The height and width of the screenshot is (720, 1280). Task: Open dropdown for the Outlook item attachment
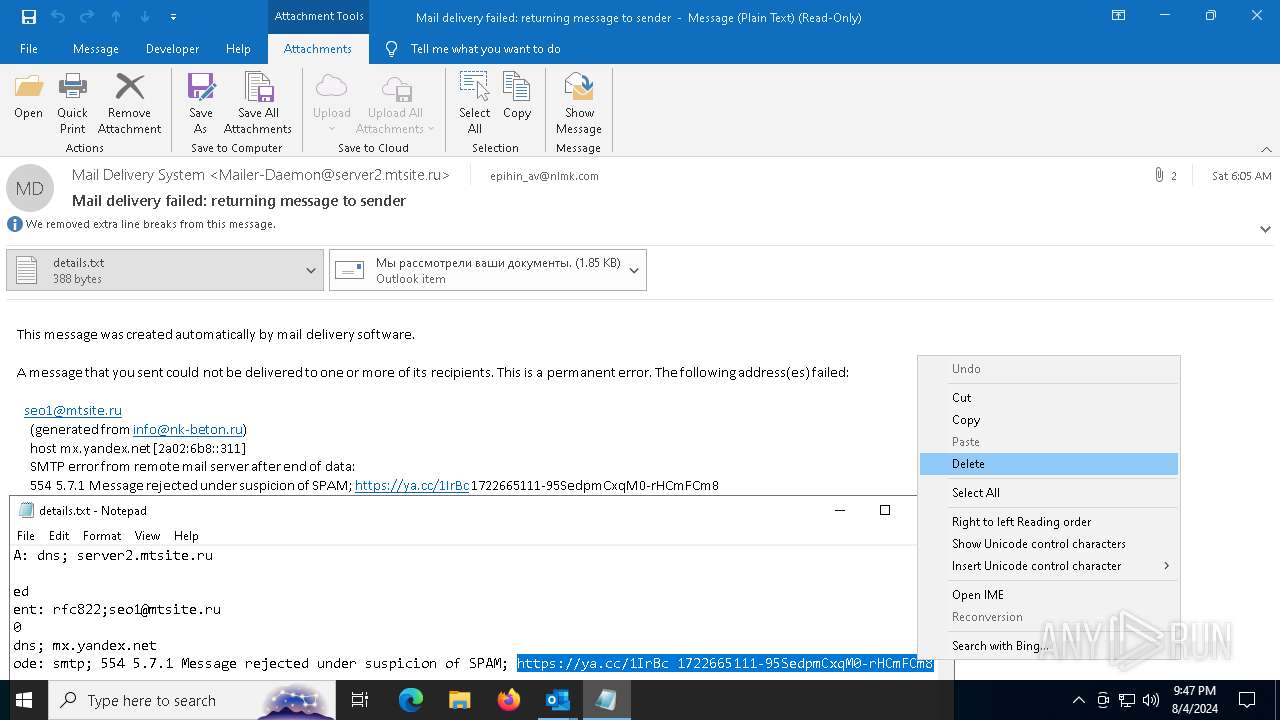634,270
